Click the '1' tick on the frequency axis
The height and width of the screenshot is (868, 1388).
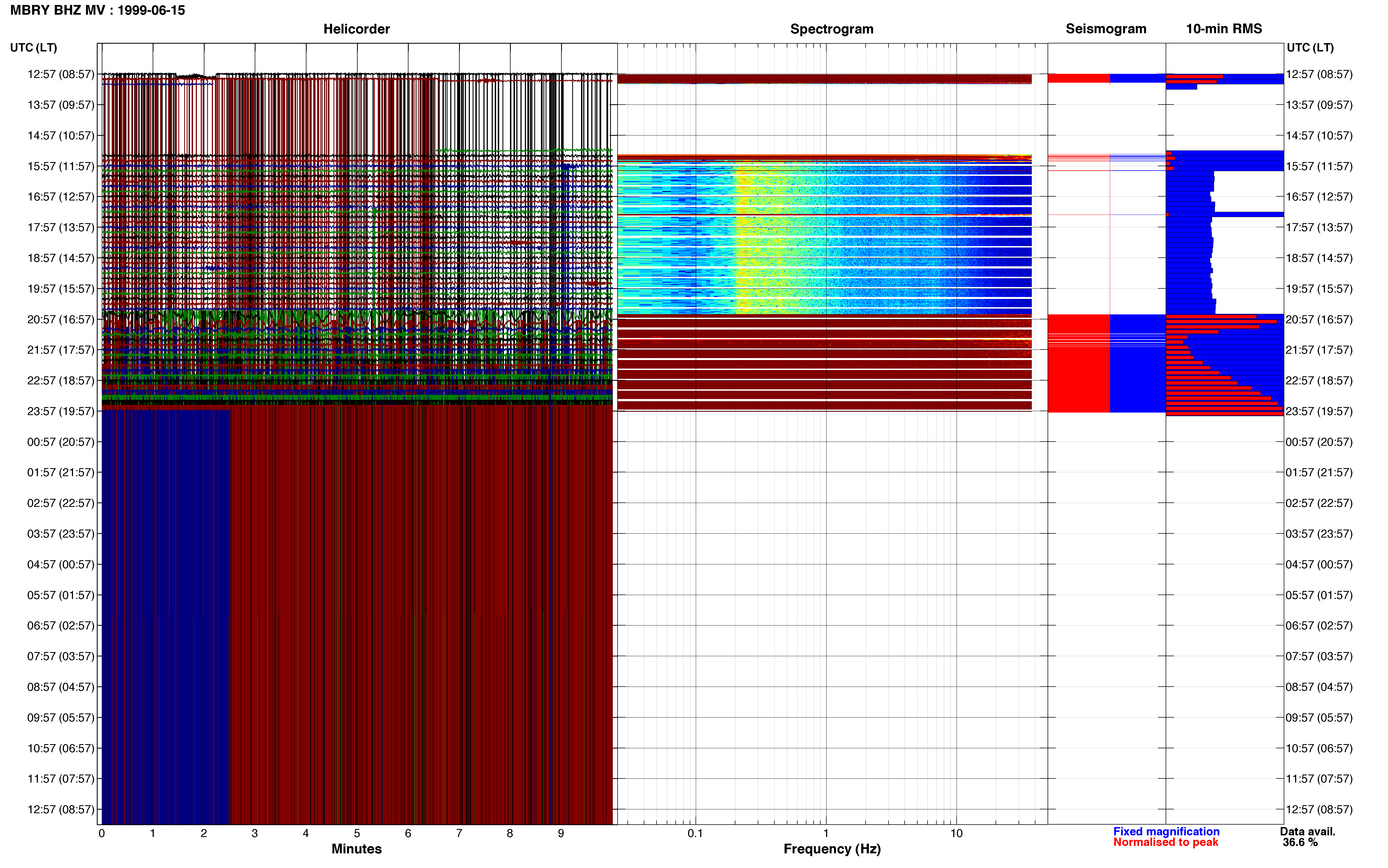coord(826,833)
